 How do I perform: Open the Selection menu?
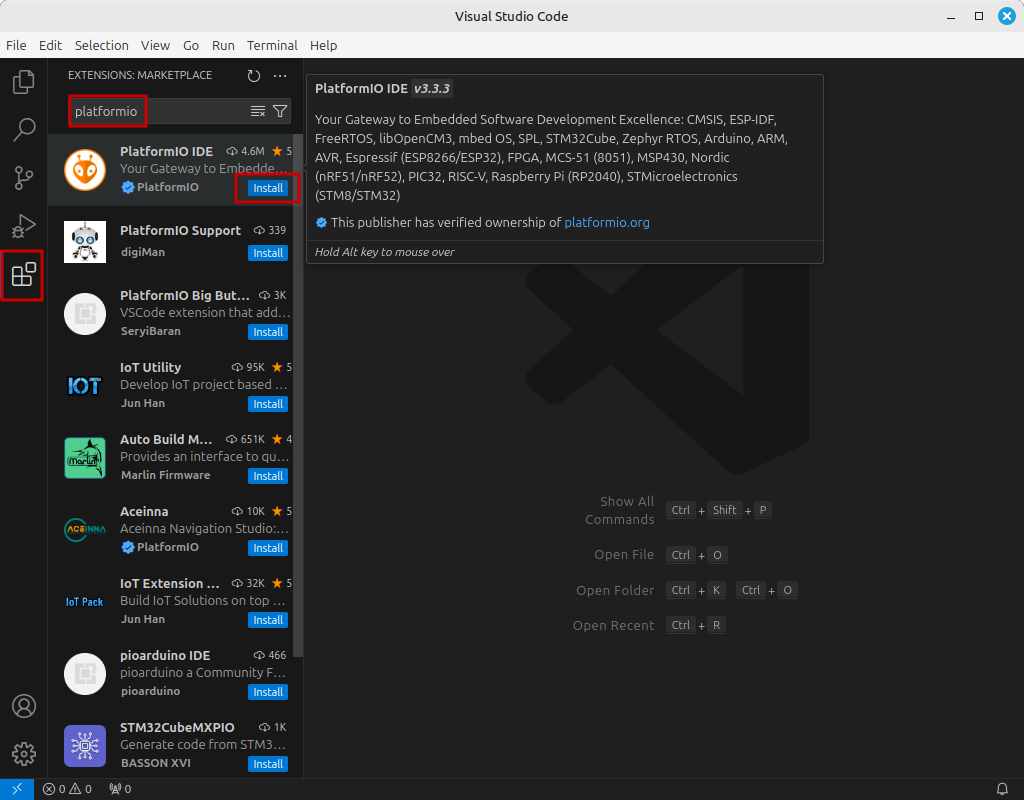[x=102, y=45]
